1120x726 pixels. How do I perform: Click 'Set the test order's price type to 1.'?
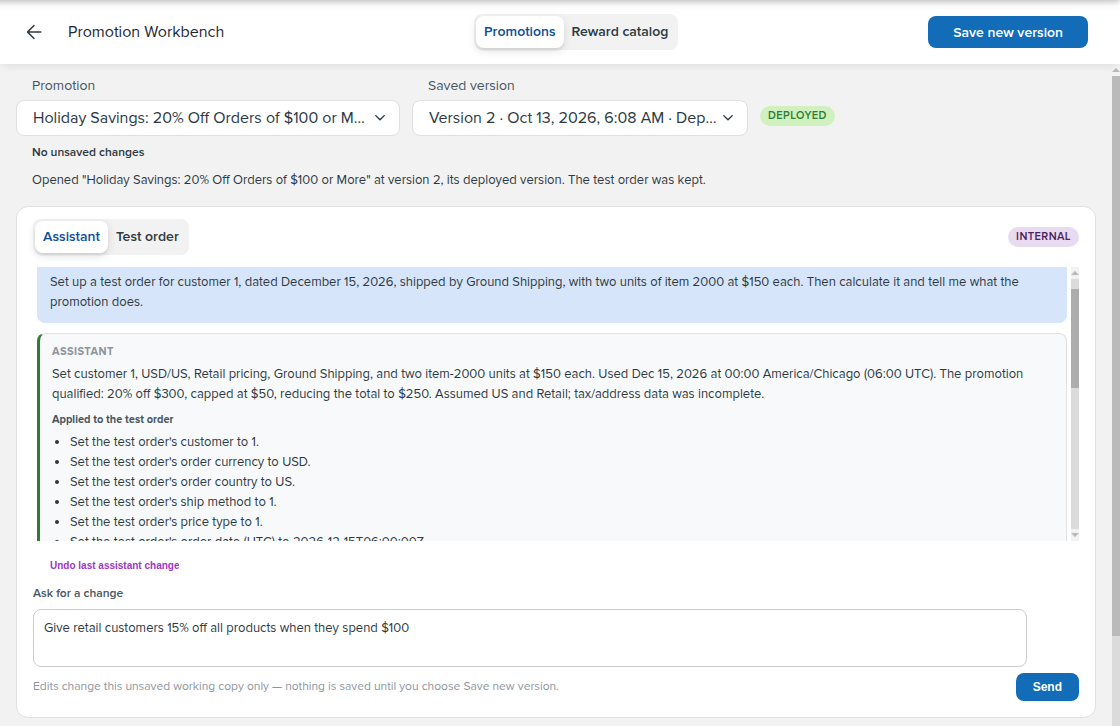166,522
